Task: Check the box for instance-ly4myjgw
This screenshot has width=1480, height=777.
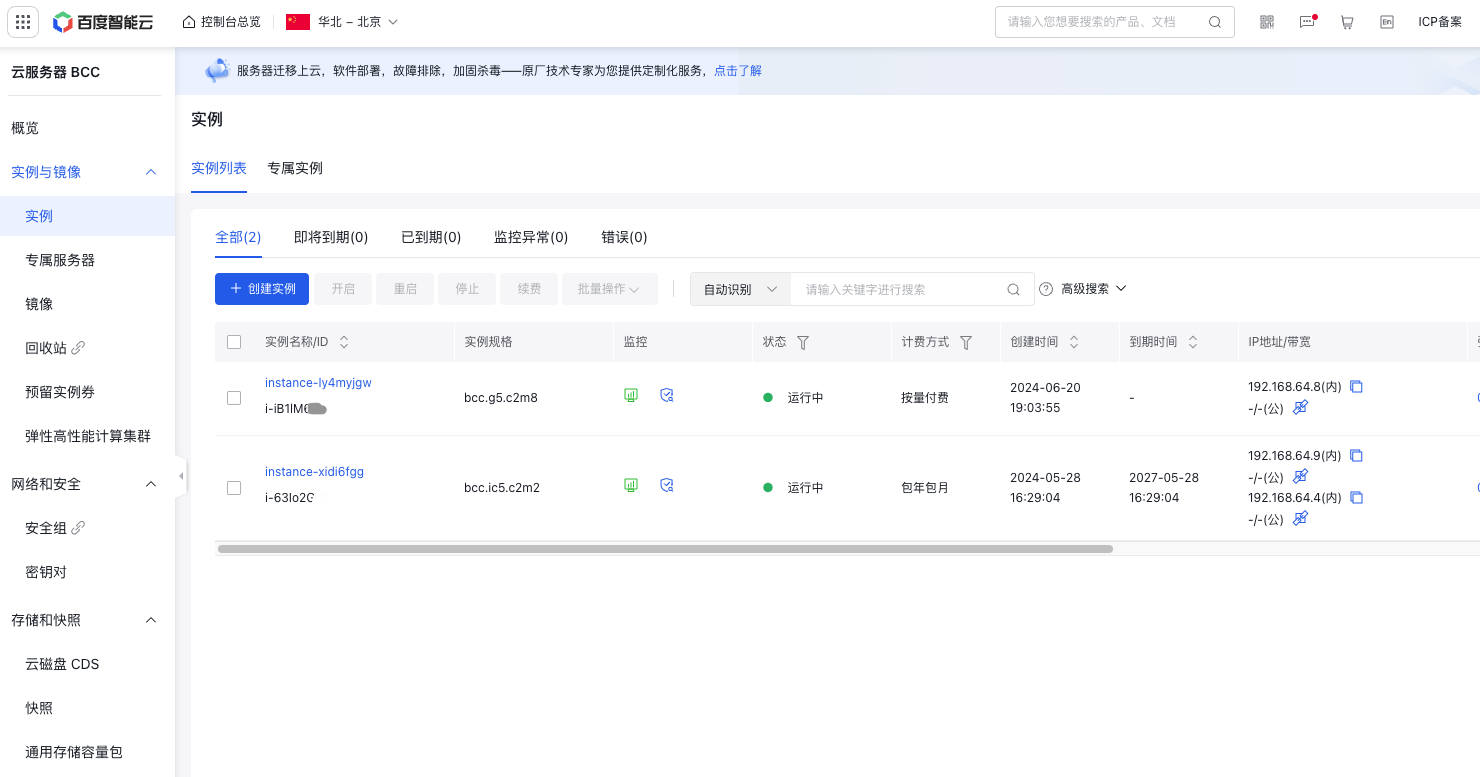Action: point(234,398)
